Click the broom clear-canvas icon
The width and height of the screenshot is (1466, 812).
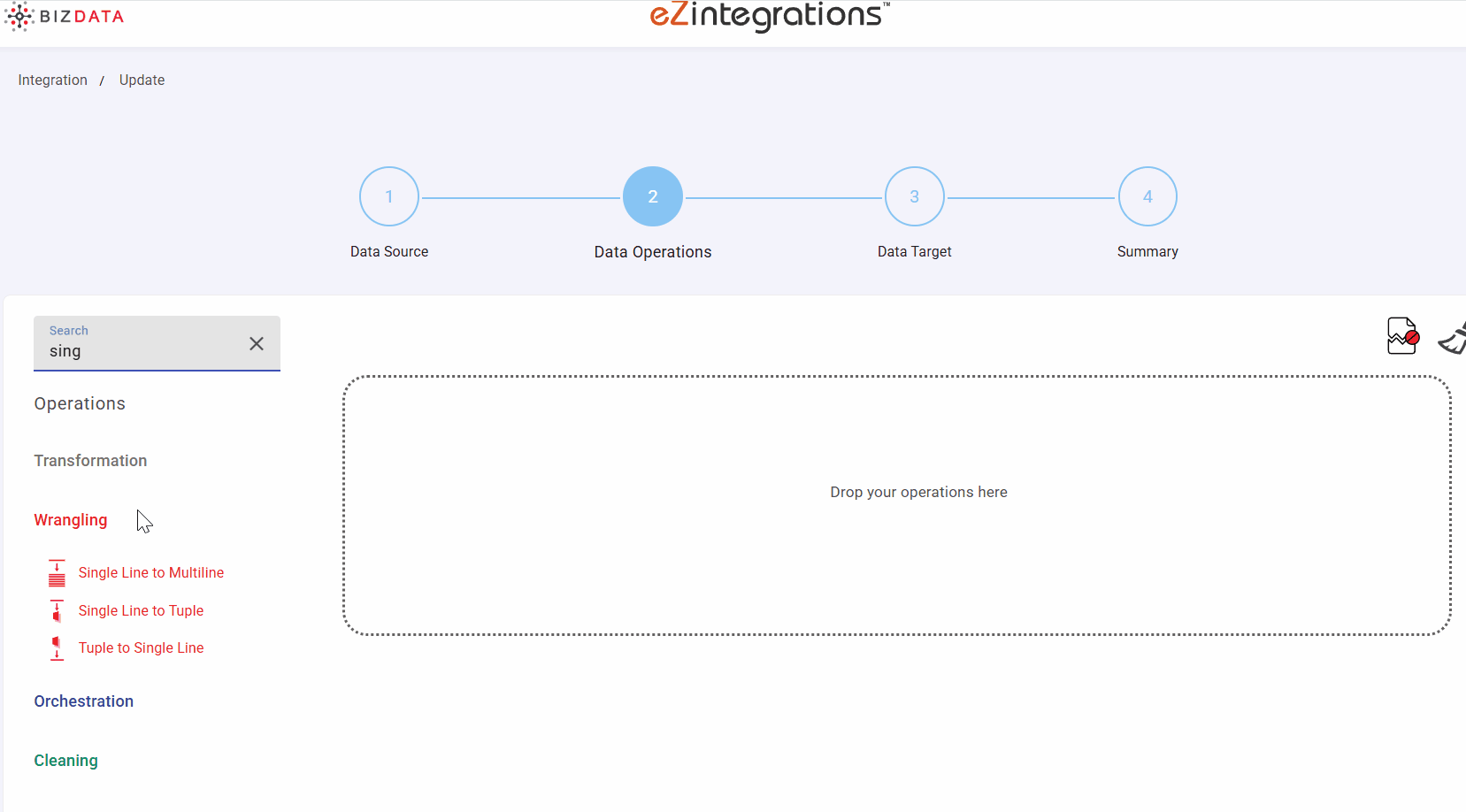(x=1453, y=339)
